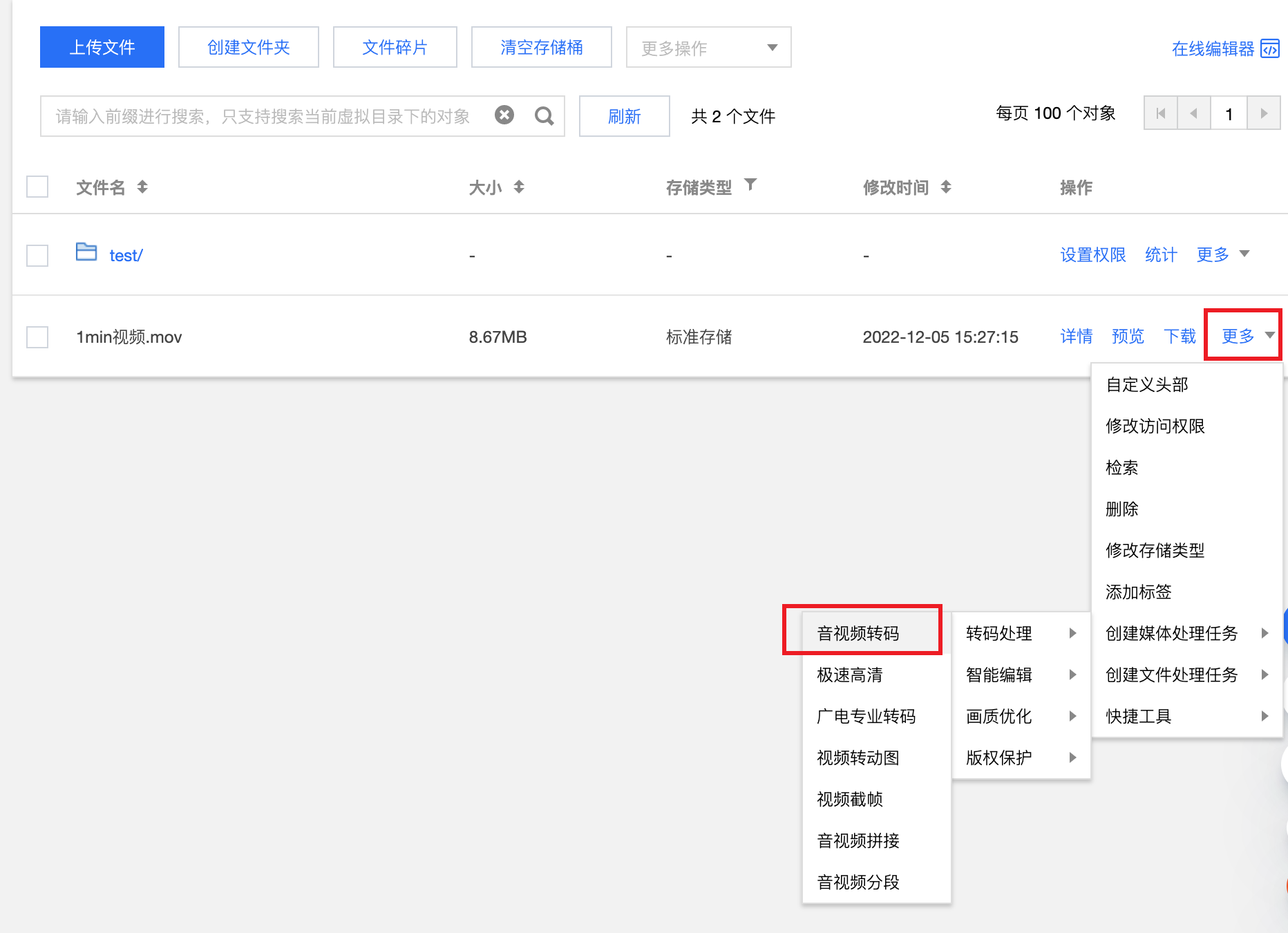Click the storage type filter icon
This screenshot has width=1288, height=933.
pos(750,185)
